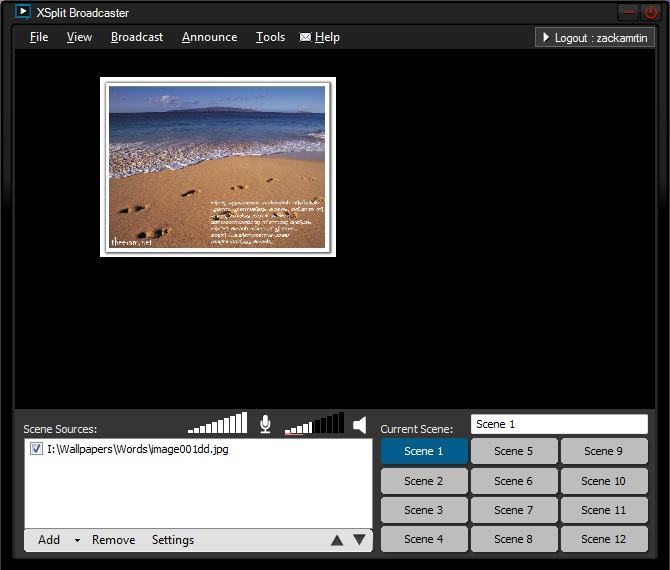Click the XSplit Broadcaster logo icon

pyautogui.click(x=23, y=12)
